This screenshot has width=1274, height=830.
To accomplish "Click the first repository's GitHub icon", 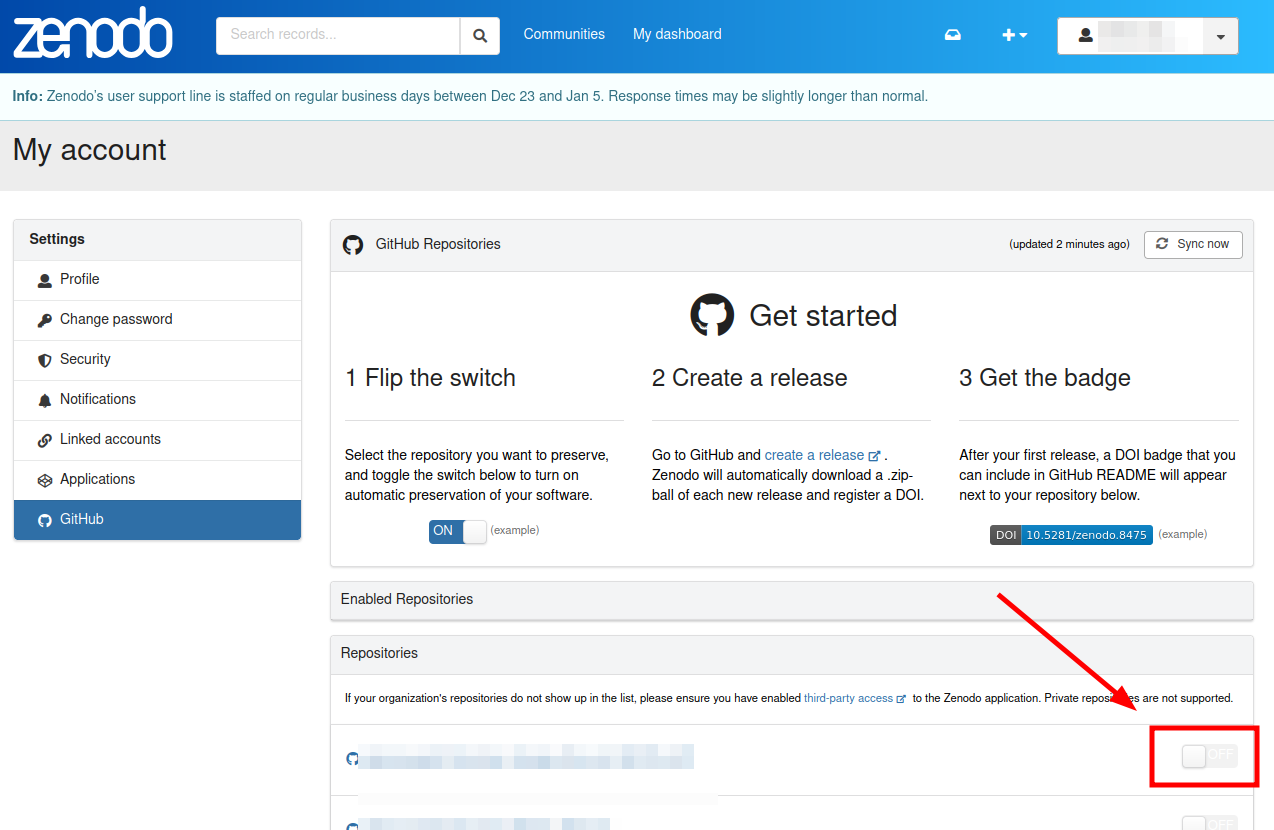I will click(352, 759).
